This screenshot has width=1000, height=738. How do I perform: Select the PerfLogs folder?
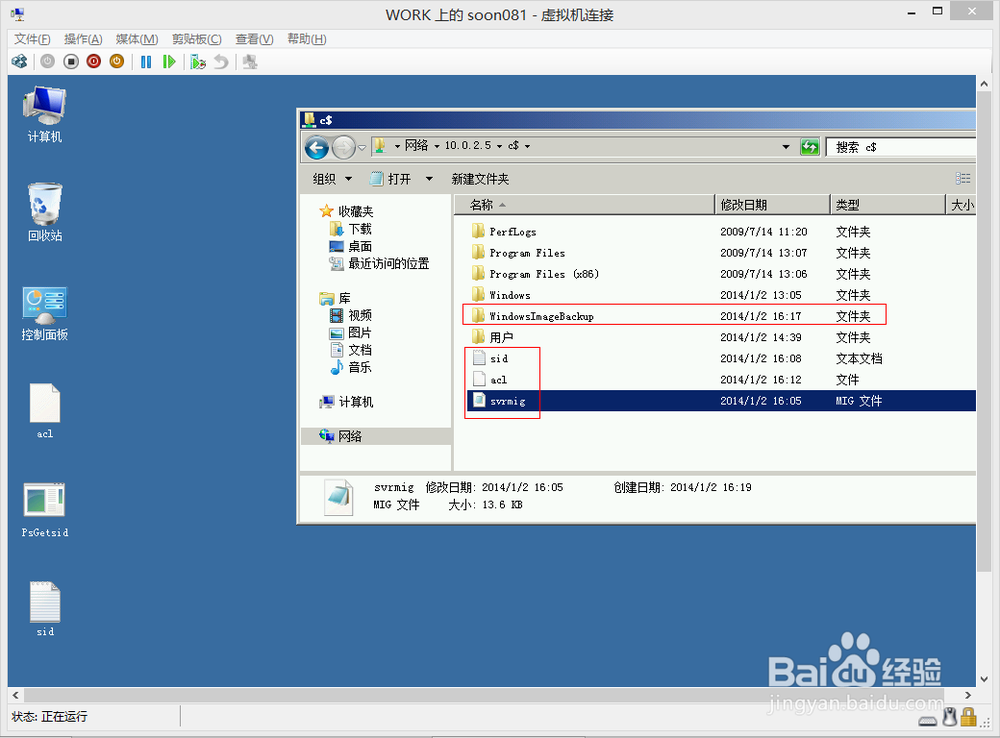click(504, 232)
